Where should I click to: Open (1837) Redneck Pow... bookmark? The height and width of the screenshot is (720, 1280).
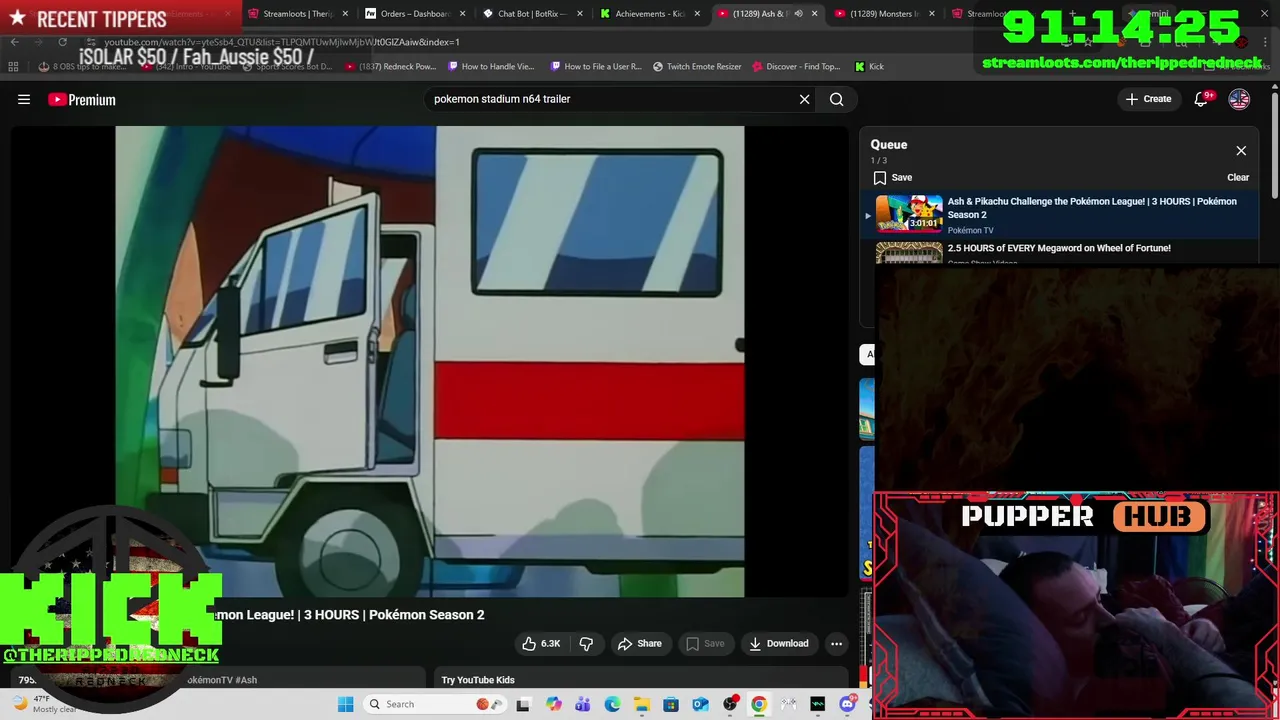(390, 67)
